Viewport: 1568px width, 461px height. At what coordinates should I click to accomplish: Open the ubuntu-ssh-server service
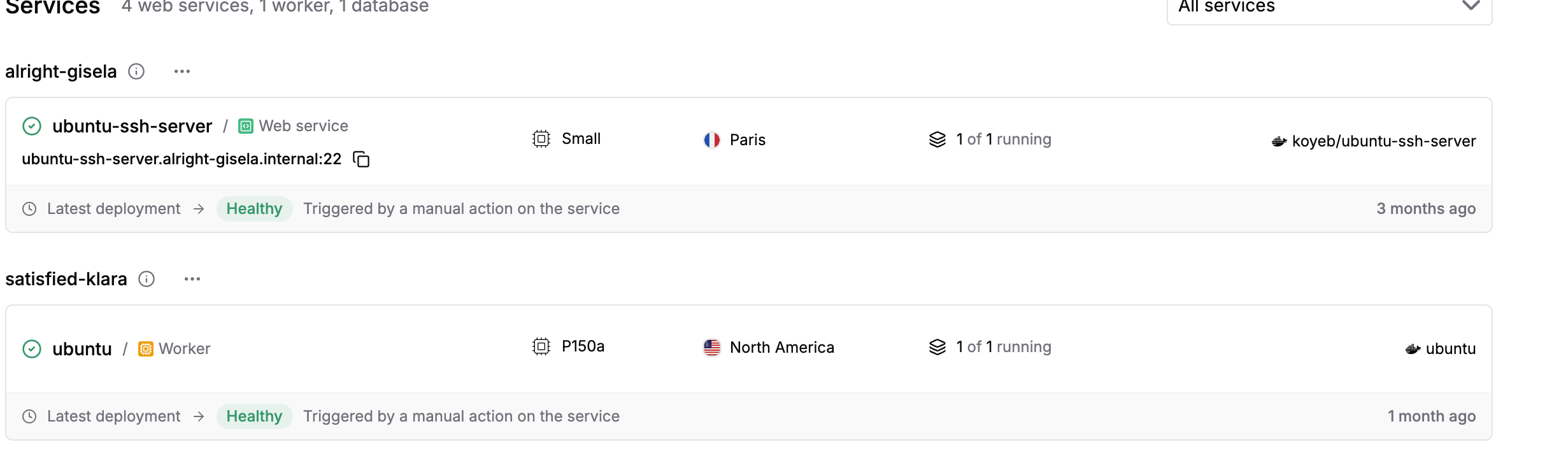tap(132, 126)
